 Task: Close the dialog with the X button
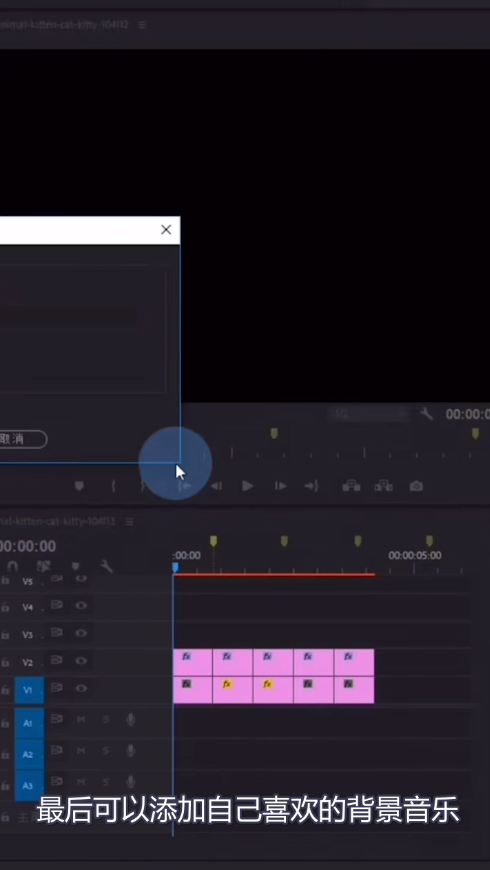tap(166, 230)
